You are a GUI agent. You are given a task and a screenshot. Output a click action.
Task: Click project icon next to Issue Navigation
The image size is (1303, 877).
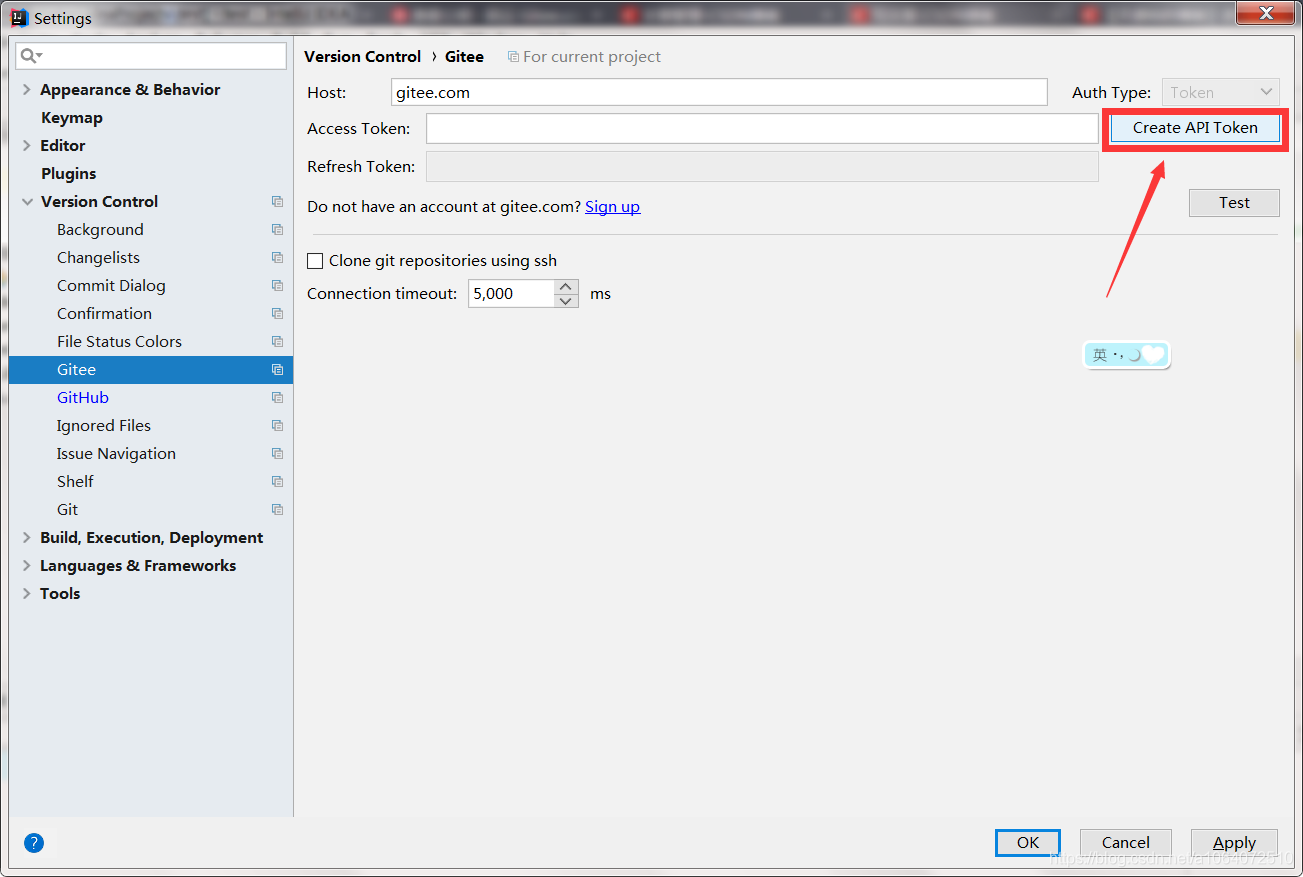(277, 454)
